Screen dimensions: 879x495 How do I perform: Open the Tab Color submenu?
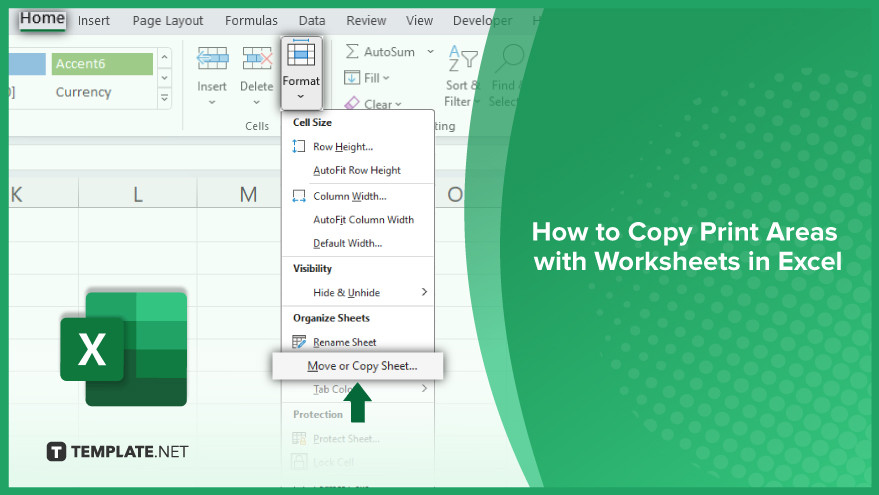point(358,389)
